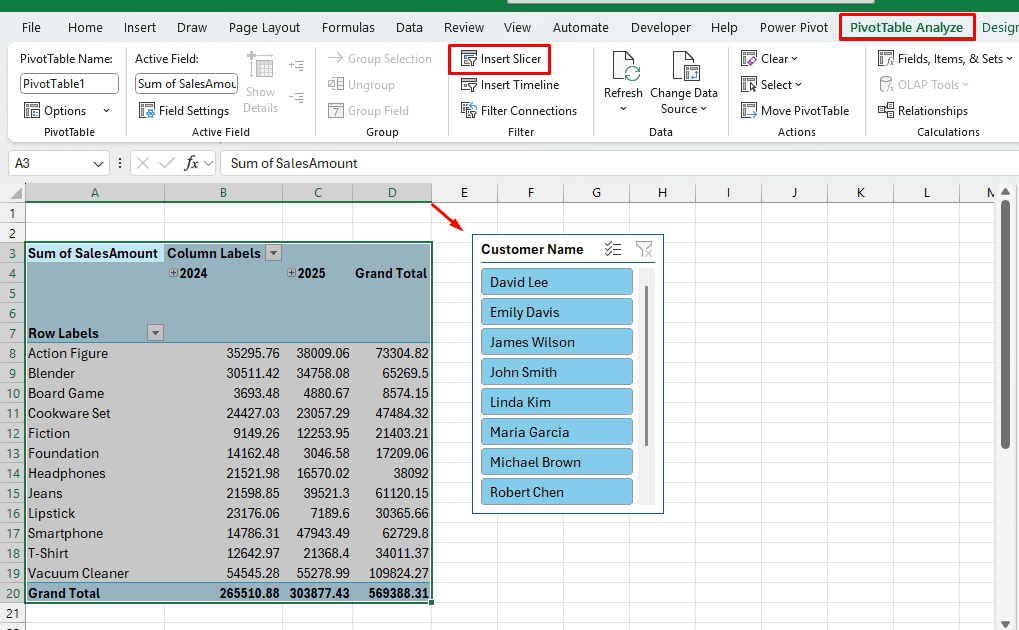This screenshot has width=1019, height=630.
Task: Click the slicer's vertical scrollbar
Action: (647, 365)
